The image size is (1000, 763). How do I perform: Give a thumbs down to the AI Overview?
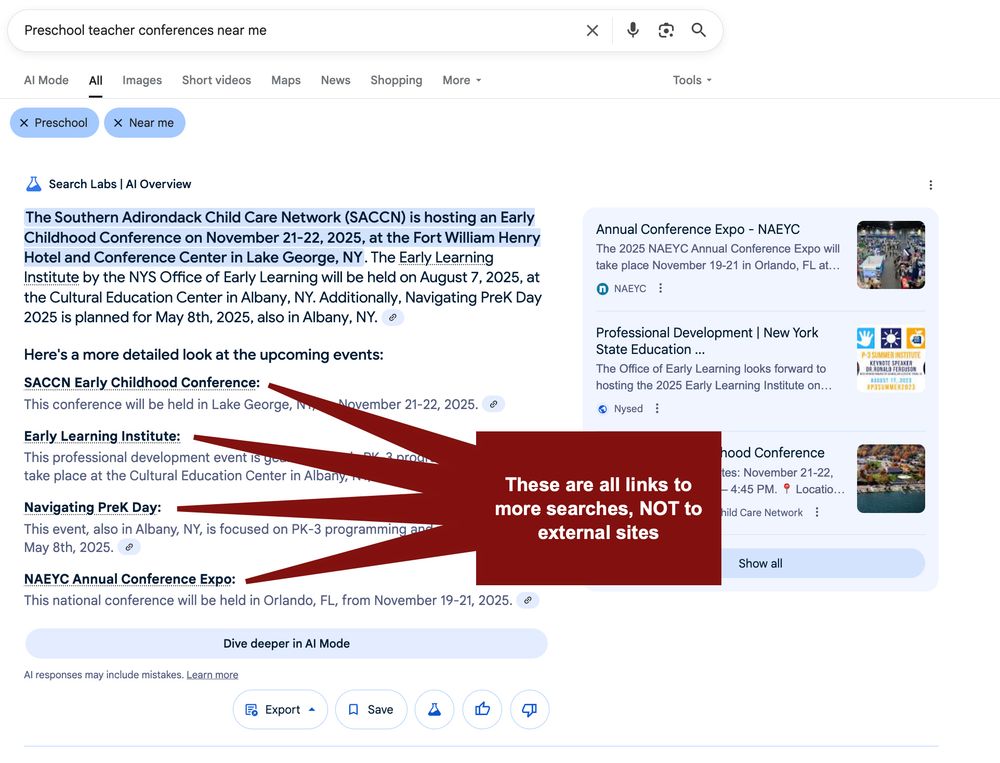tap(529, 709)
